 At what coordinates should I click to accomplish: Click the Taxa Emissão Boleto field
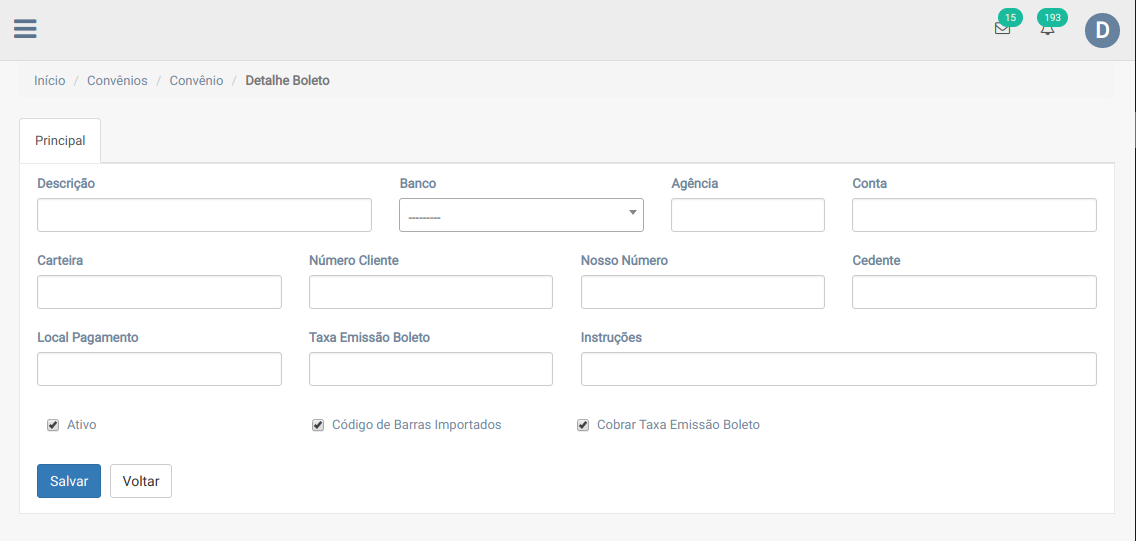pyautogui.click(x=430, y=369)
